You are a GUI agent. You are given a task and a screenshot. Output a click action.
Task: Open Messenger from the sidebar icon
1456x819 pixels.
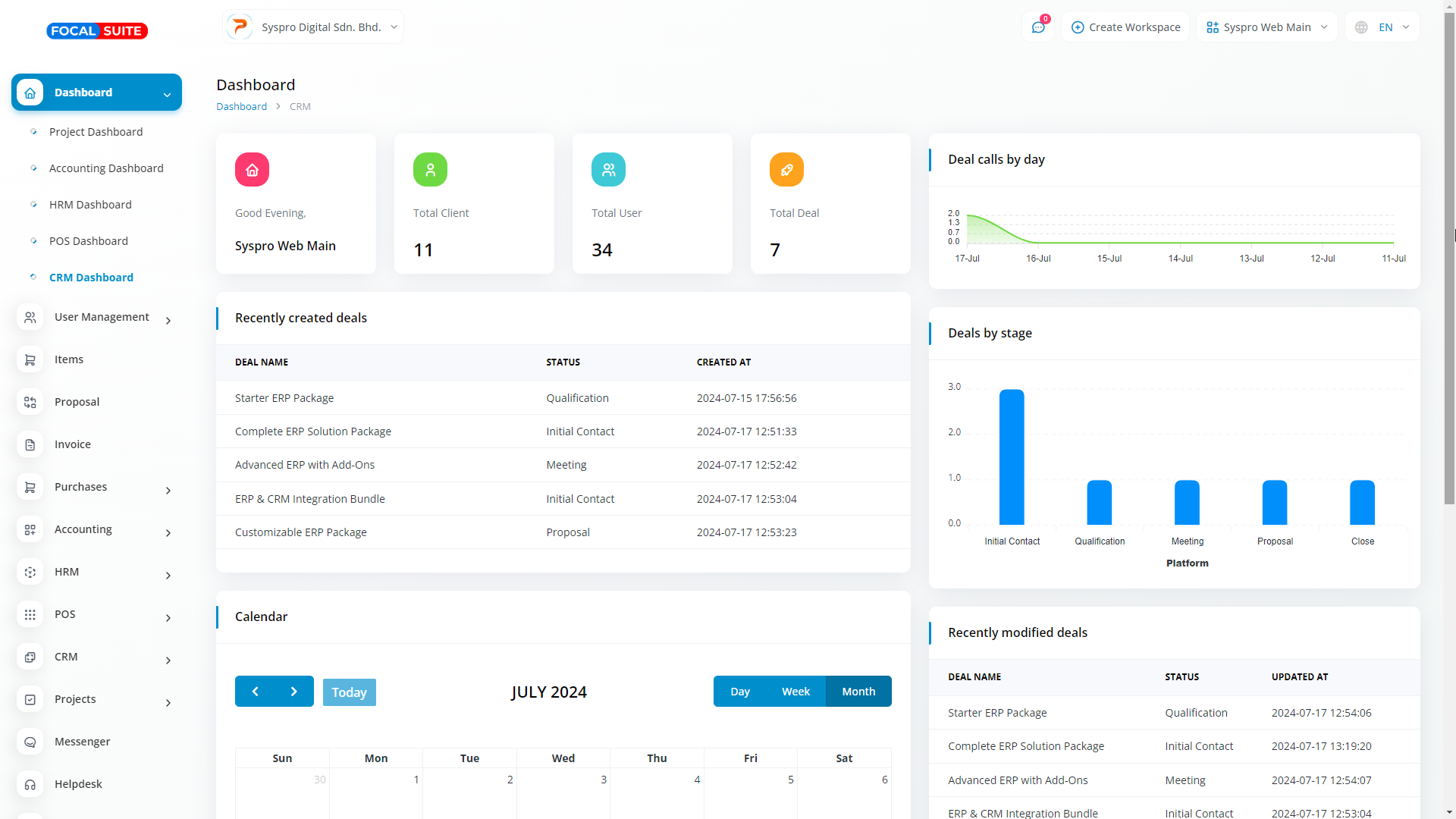[x=30, y=742]
